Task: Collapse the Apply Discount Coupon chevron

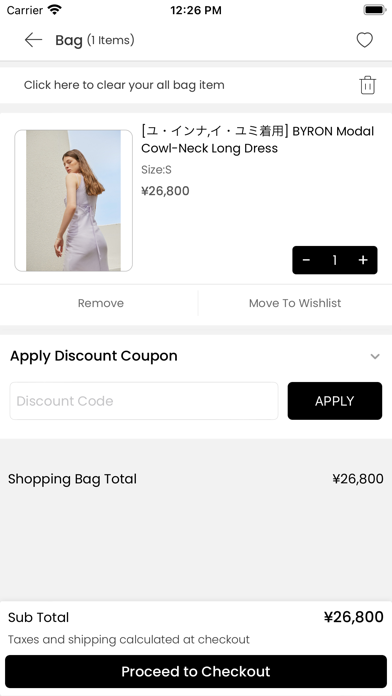Action: coord(375,356)
